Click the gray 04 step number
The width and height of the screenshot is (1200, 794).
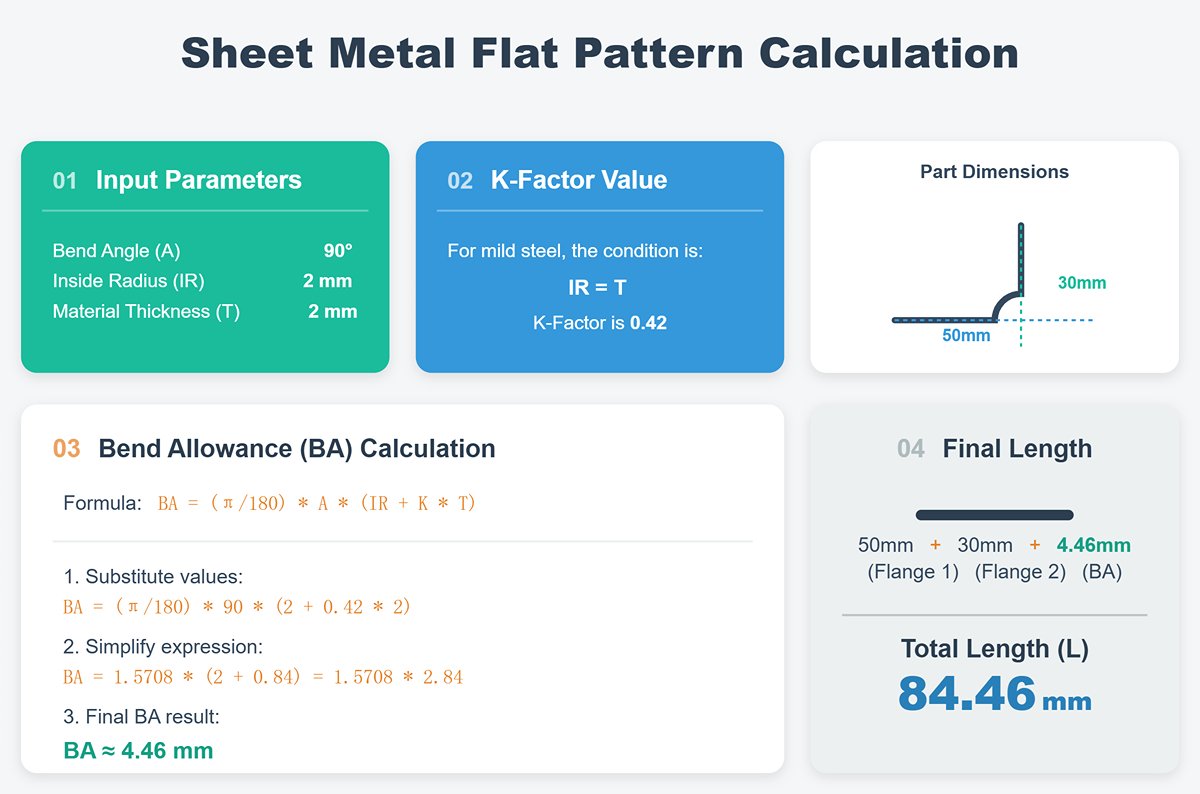(911, 449)
